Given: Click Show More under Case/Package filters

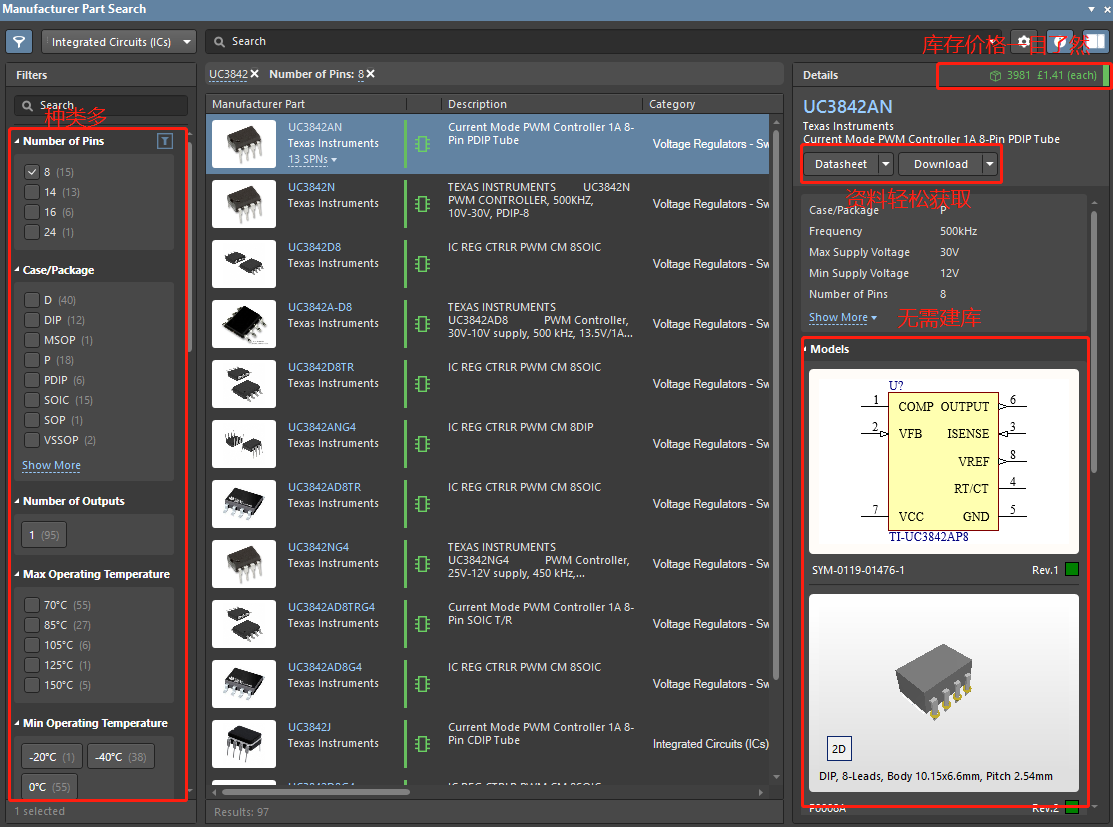Looking at the screenshot, I should pyautogui.click(x=51, y=466).
